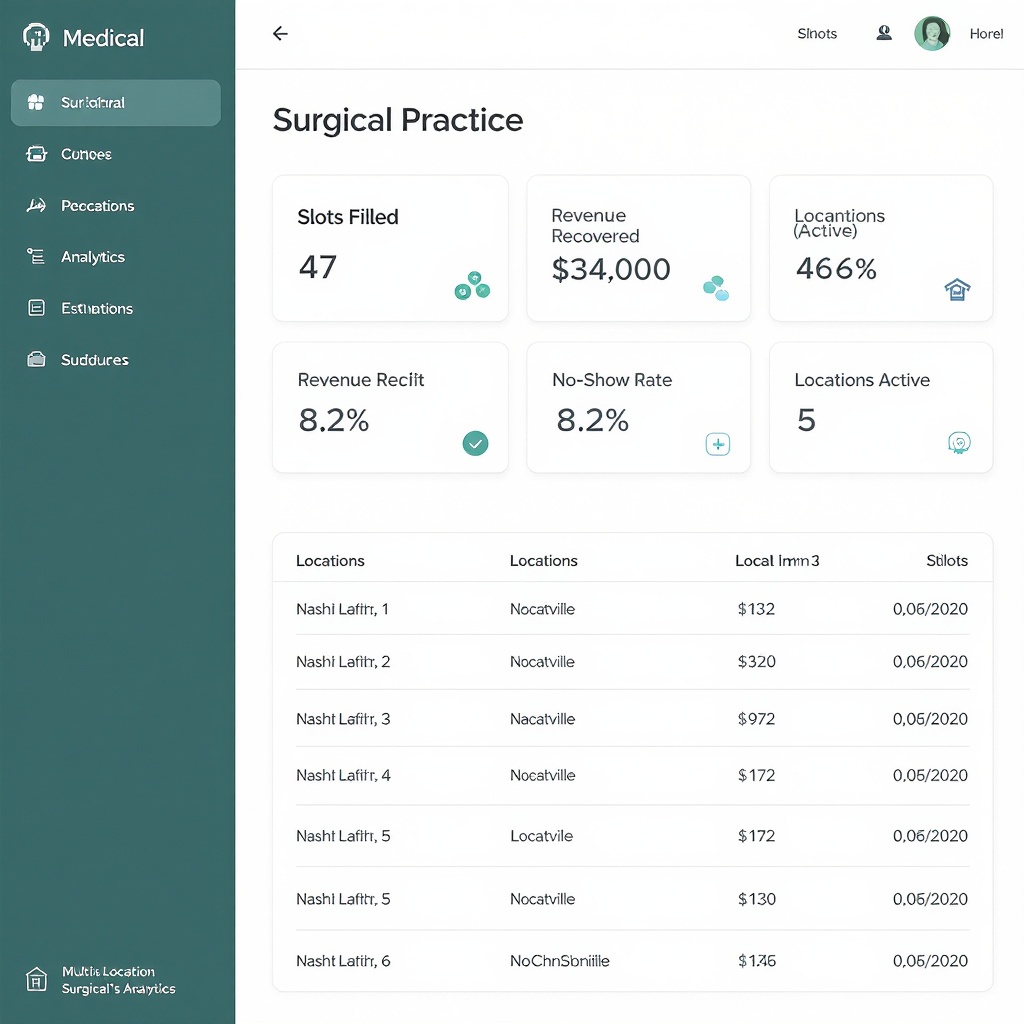Click the Curioes sidebar icon
Image resolution: width=1024 pixels, height=1024 pixels.
[36, 154]
